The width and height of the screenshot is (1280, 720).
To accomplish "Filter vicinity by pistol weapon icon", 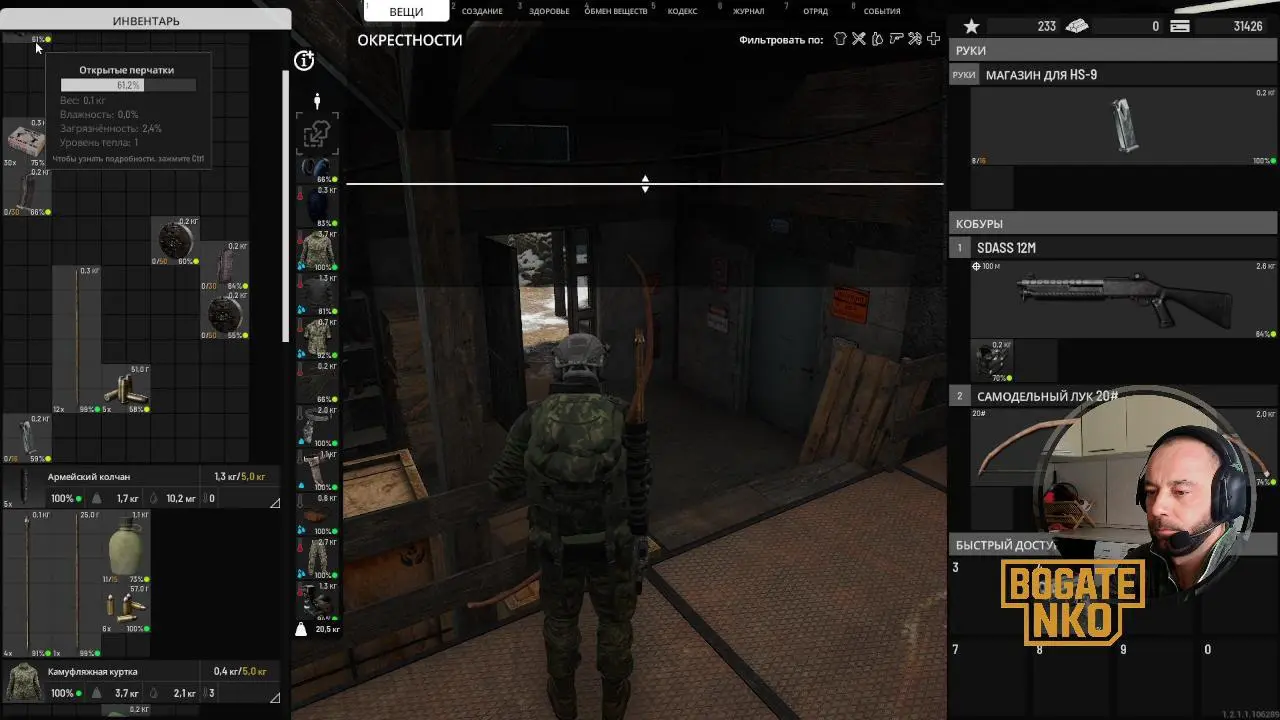I will click(x=896, y=40).
